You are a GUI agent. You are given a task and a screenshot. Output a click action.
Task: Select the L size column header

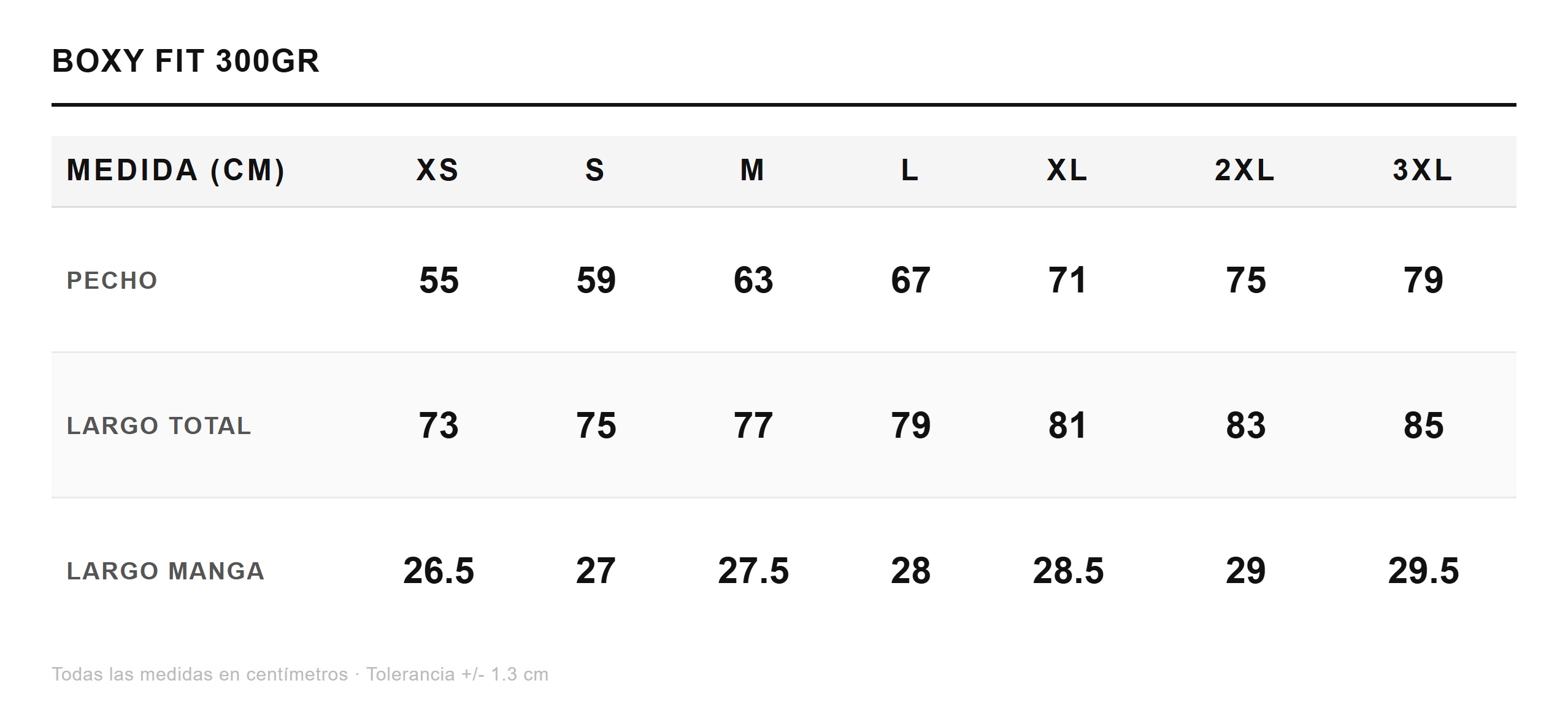910,170
